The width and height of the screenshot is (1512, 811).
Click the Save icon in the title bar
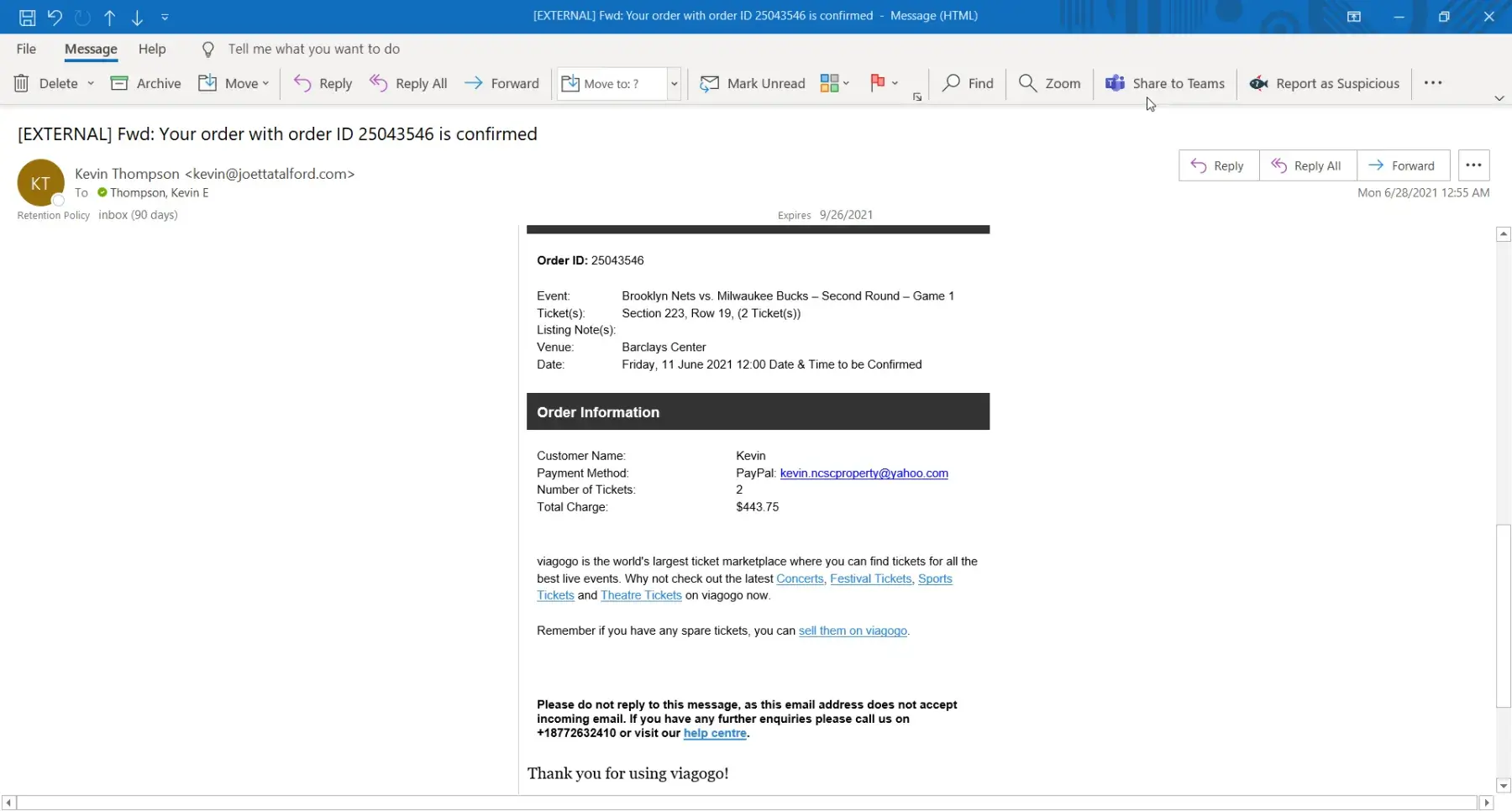click(x=27, y=17)
